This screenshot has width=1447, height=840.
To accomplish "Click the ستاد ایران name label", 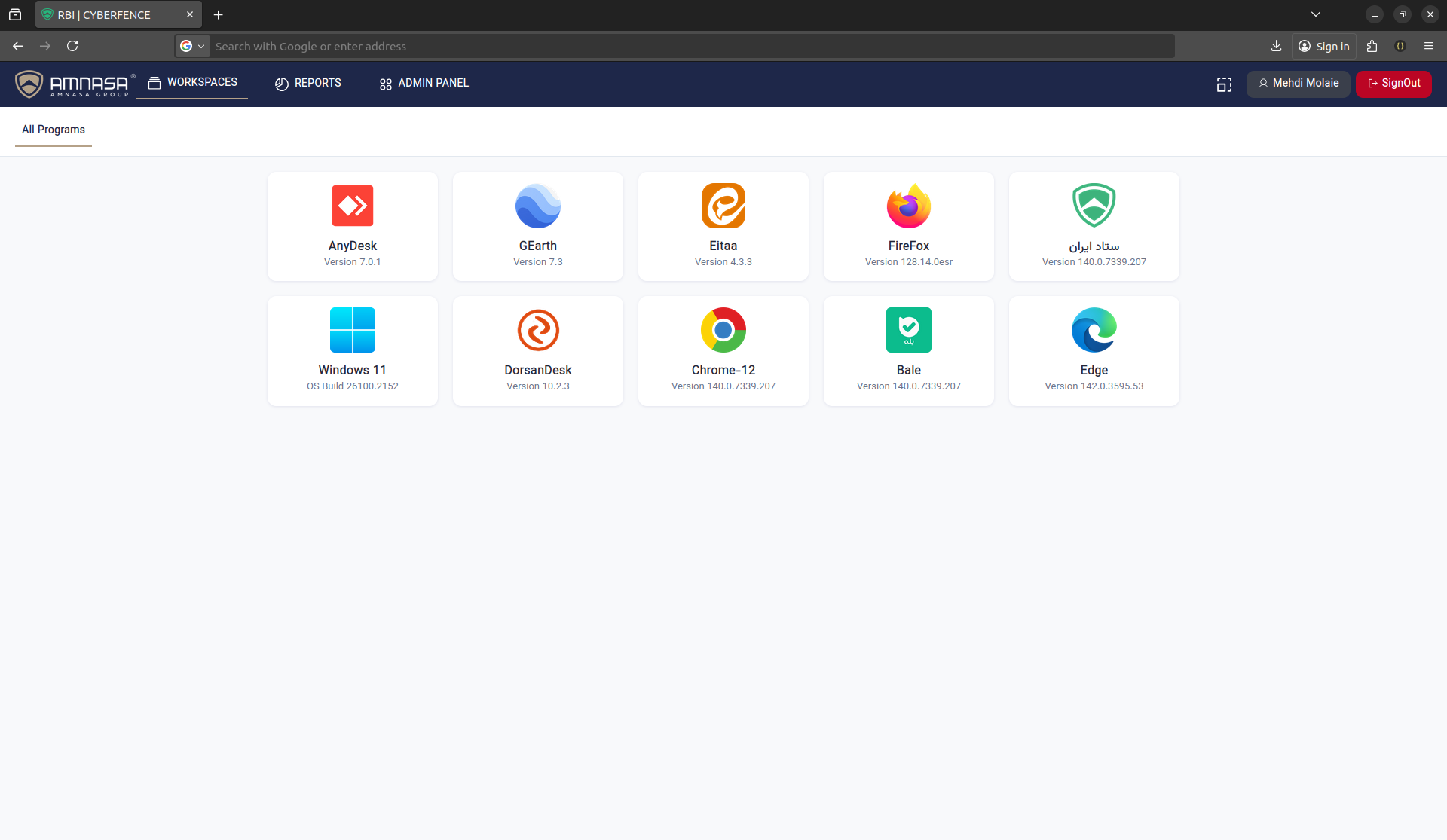I will coord(1094,246).
